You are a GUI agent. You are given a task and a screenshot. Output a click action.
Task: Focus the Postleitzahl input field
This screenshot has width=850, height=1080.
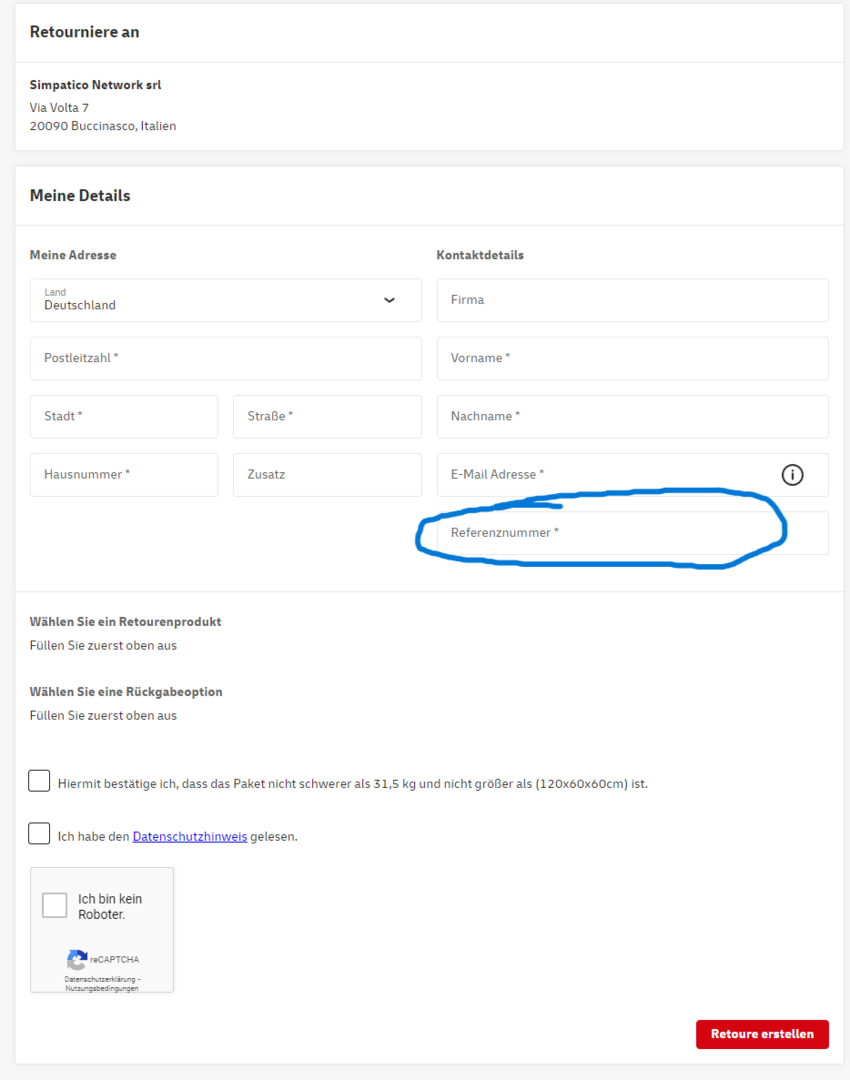(225, 358)
